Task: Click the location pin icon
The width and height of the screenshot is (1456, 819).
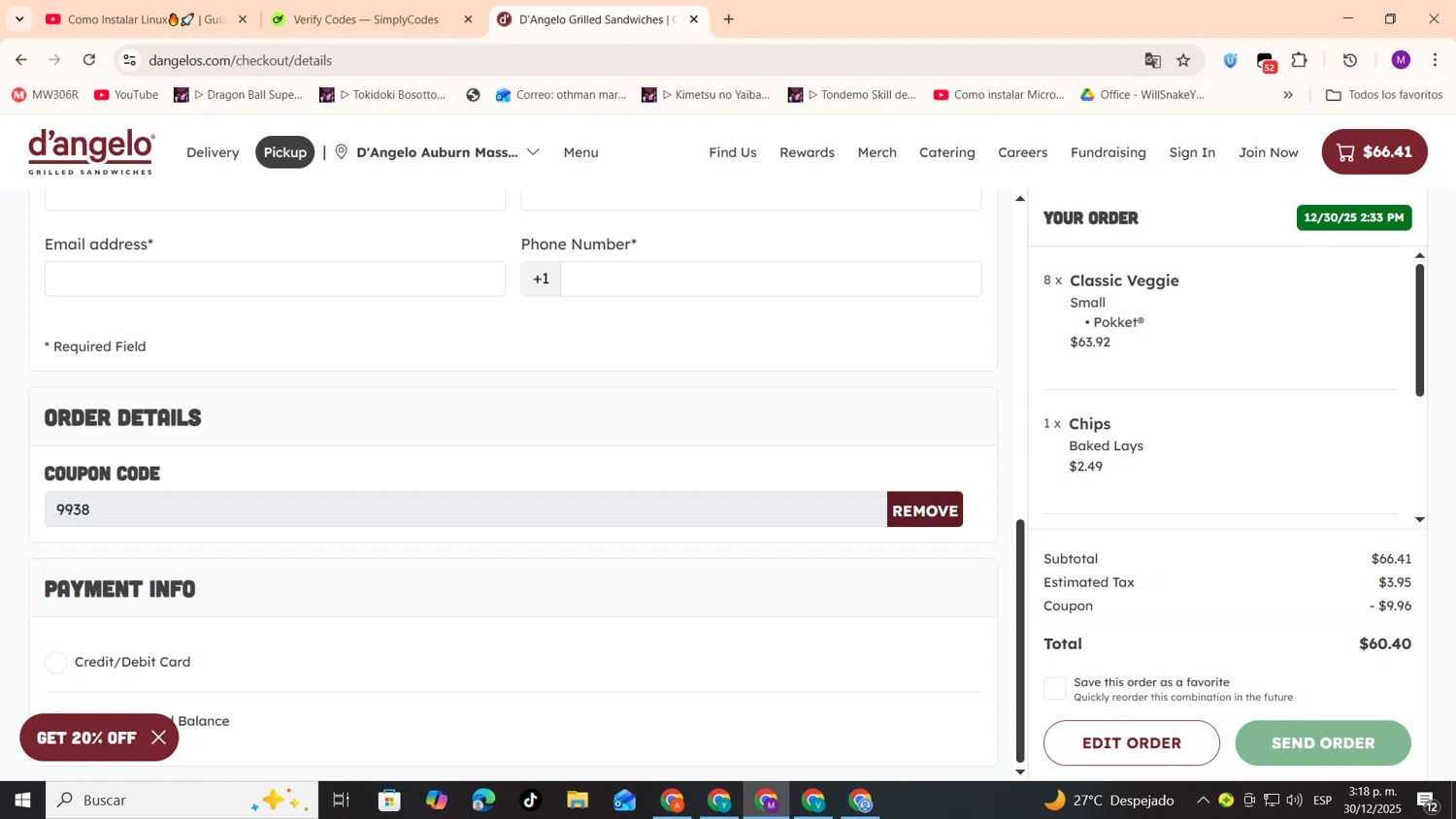Action: [342, 152]
